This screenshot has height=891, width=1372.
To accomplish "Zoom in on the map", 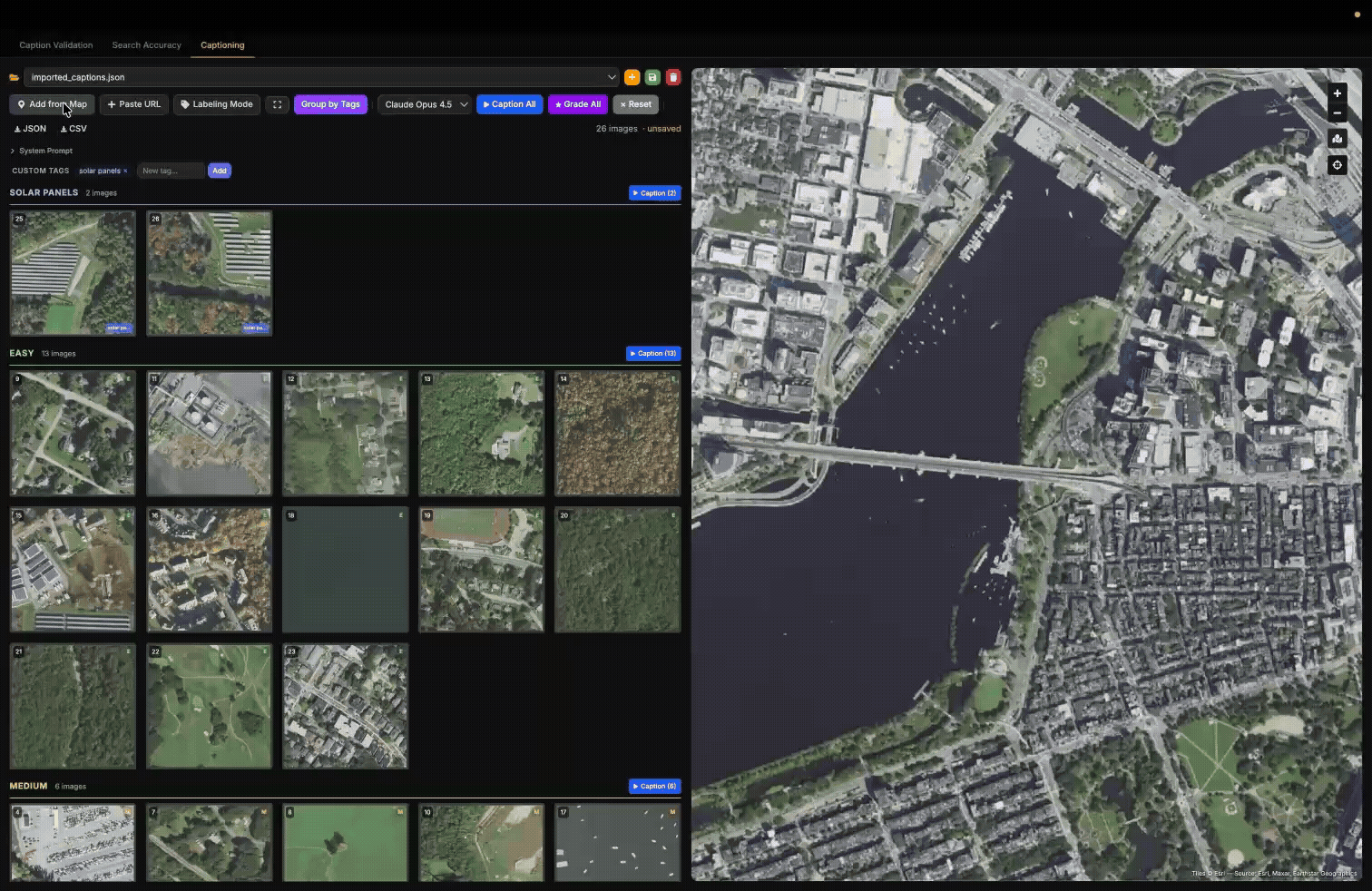I will tap(1337, 93).
